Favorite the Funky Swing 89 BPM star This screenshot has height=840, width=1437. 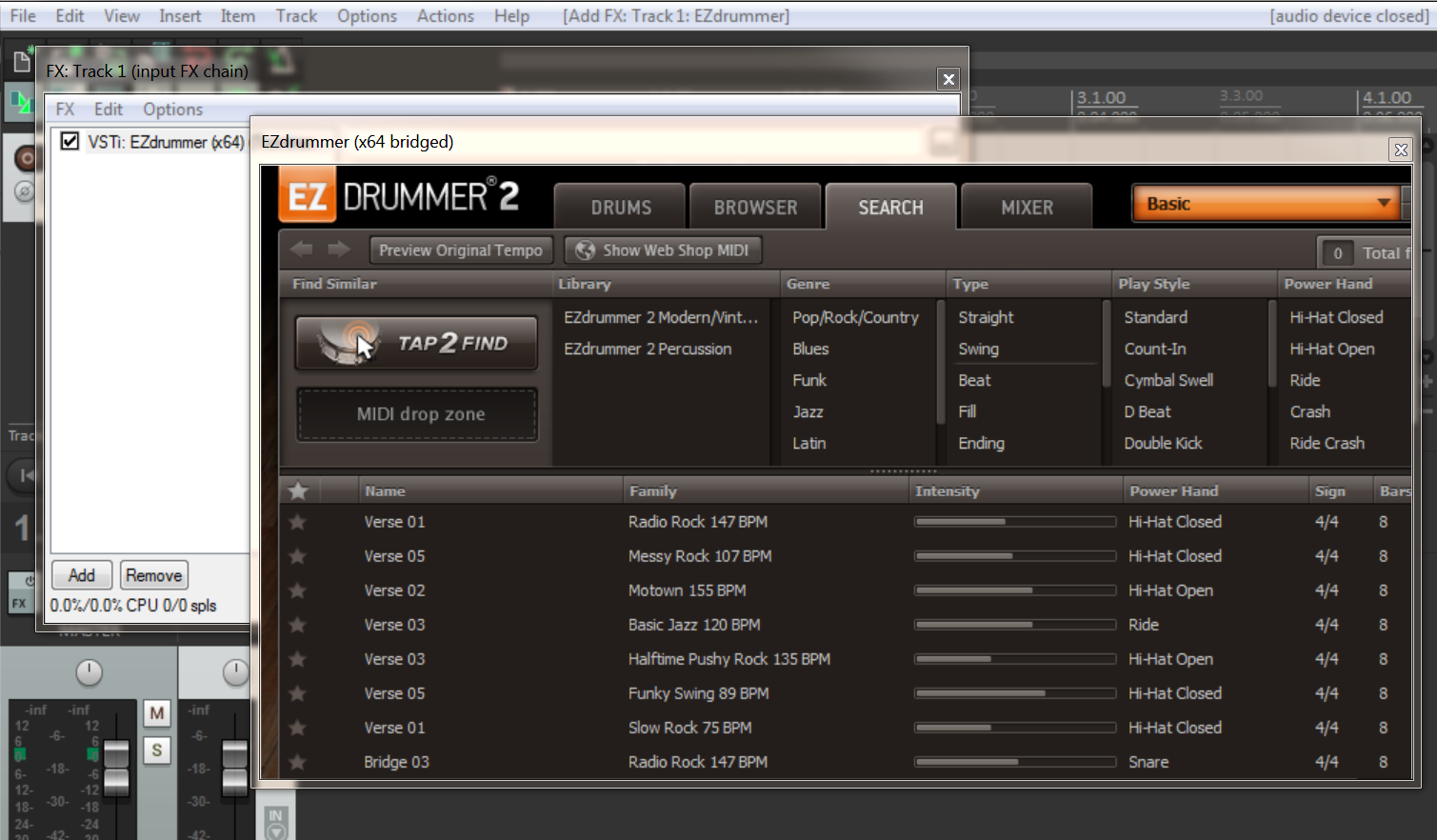click(298, 693)
